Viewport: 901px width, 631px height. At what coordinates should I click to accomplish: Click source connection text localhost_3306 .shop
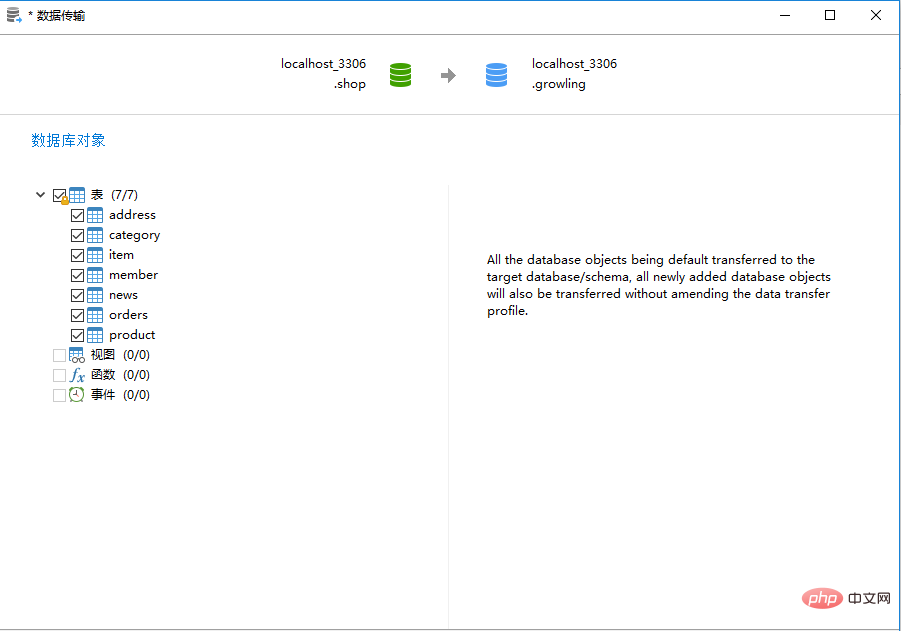324,74
